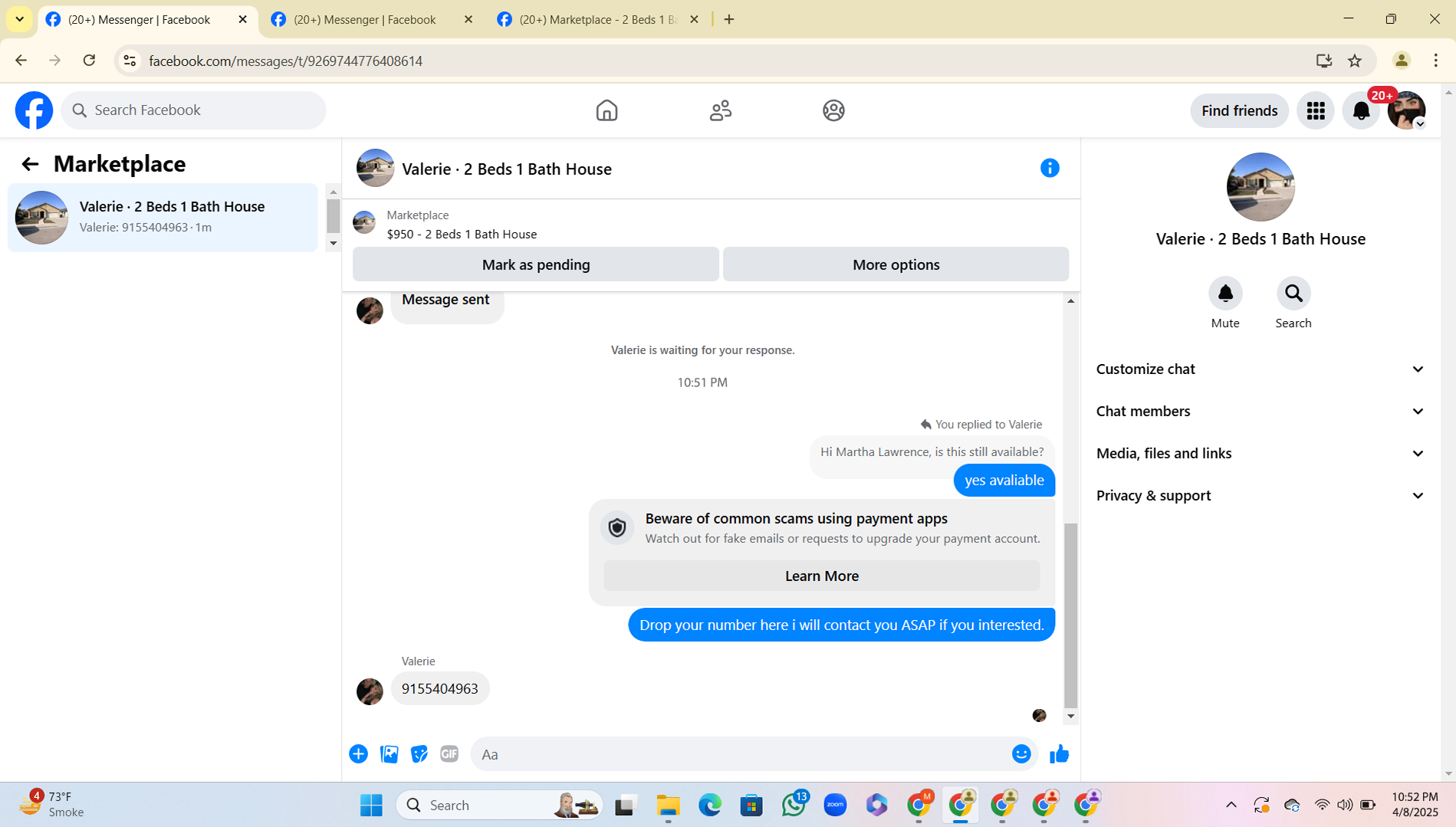1456x827 pixels.
Task: Switch to the second Messenger tab
Action: pyautogui.click(x=373, y=20)
